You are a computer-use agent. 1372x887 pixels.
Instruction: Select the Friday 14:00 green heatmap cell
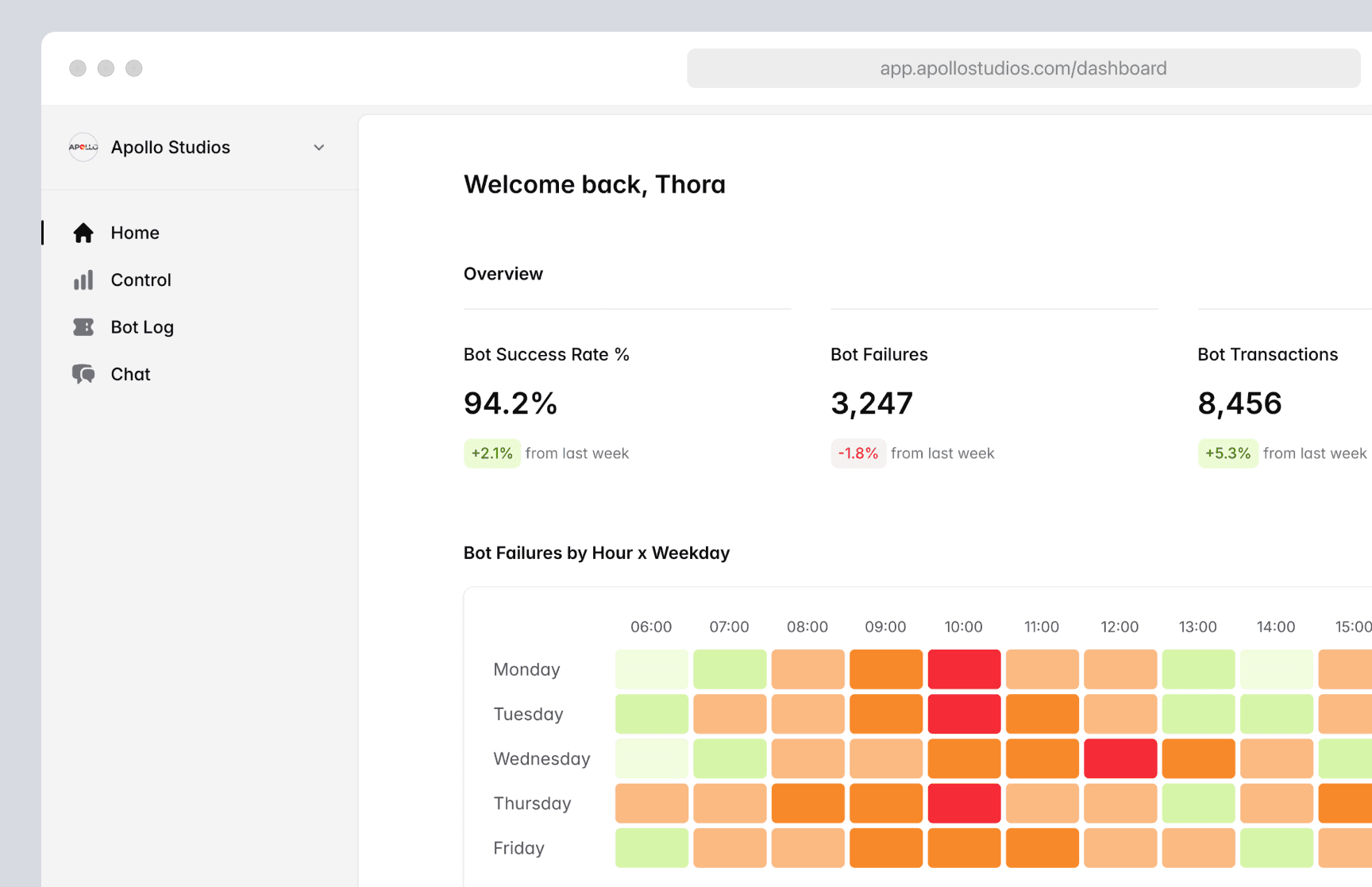[x=1277, y=848]
